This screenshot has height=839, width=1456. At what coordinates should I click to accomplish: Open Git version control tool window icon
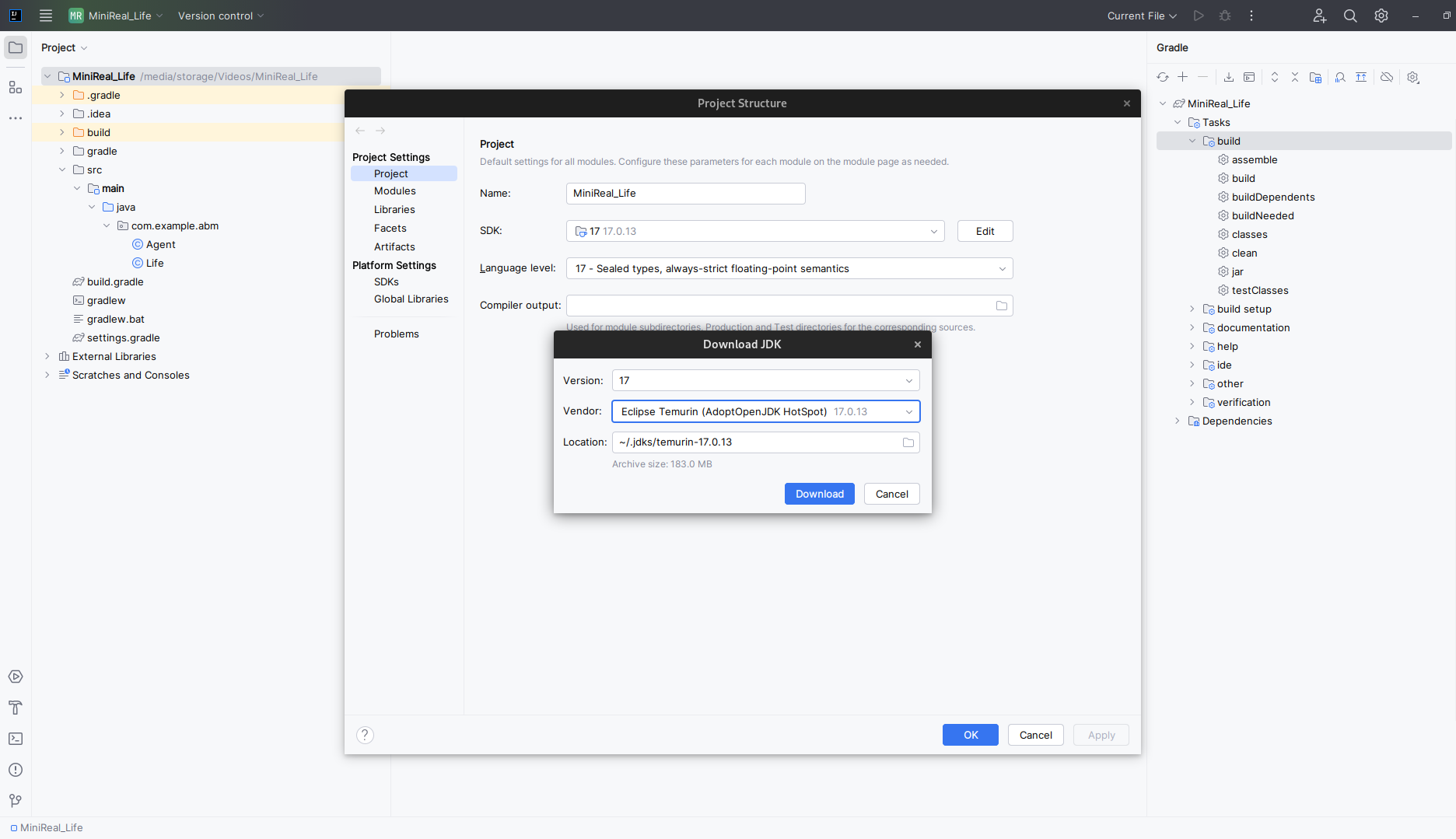click(x=16, y=801)
